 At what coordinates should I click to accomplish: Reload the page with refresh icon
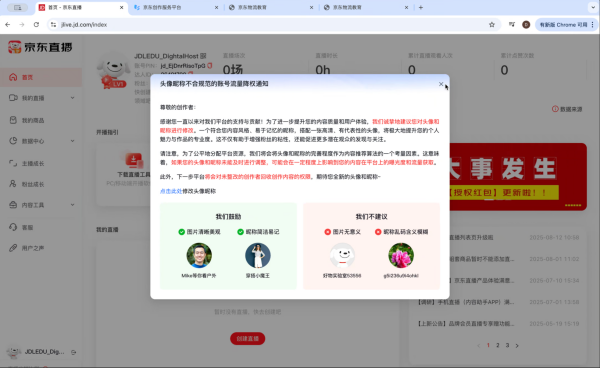pyautogui.click(x=36, y=24)
